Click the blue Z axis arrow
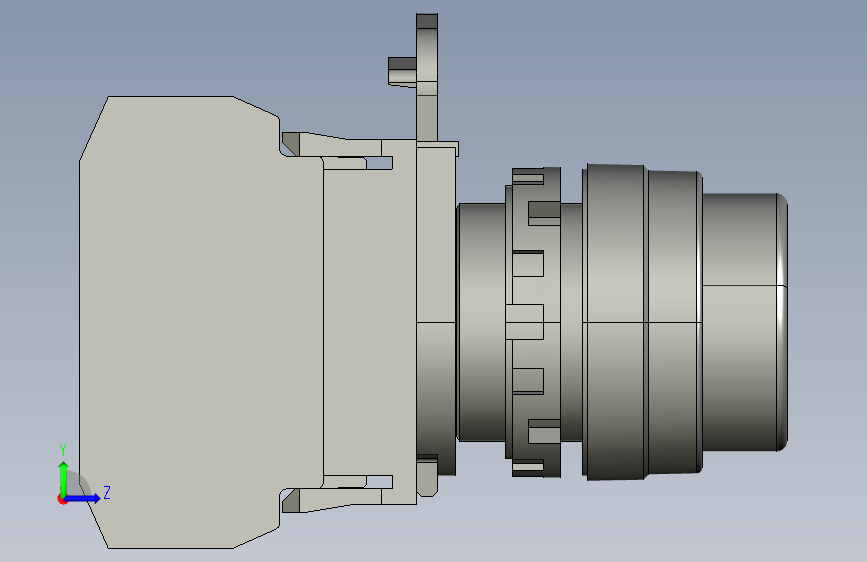The image size is (867, 562). coord(83,498)
